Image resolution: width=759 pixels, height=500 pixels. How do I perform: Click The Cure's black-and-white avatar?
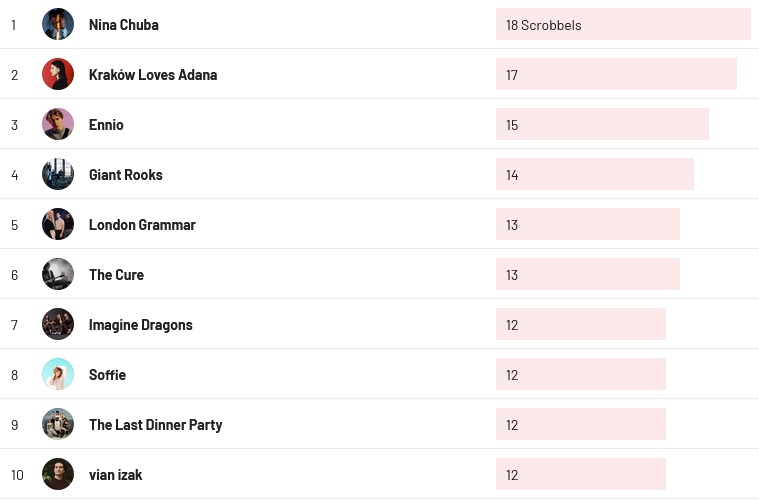point(58,274)
